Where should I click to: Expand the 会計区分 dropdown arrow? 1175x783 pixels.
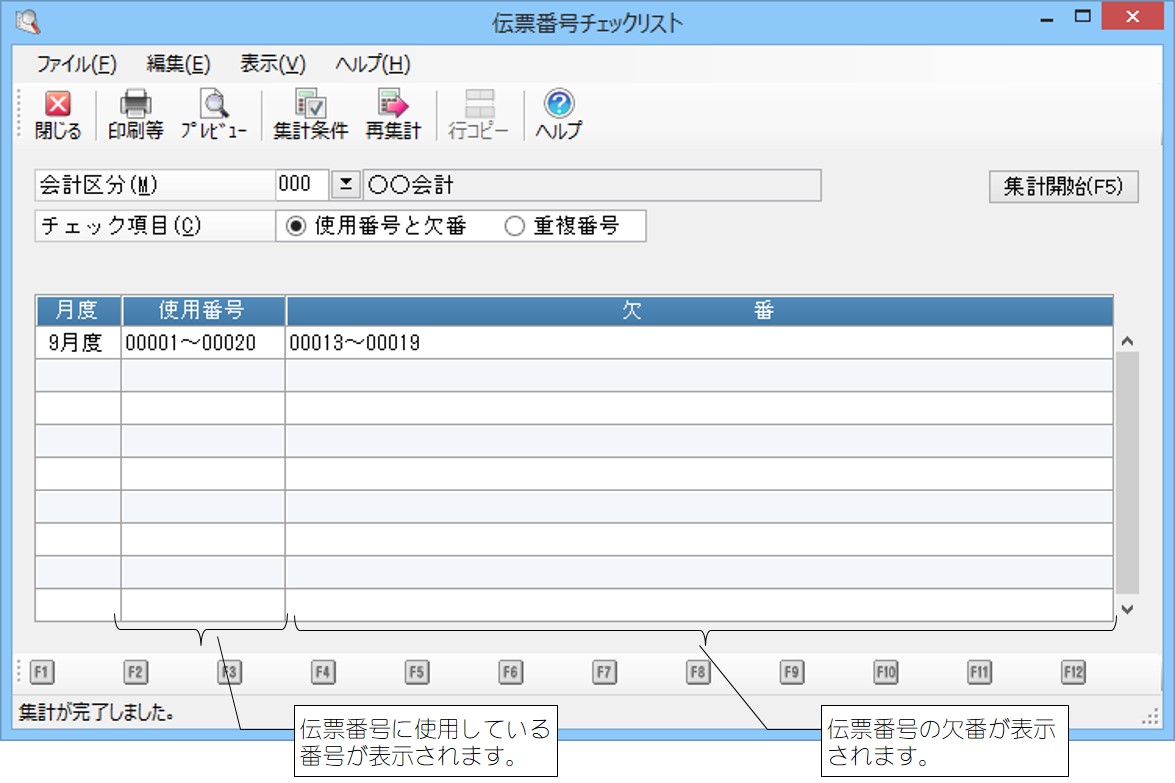click(345, 185)
